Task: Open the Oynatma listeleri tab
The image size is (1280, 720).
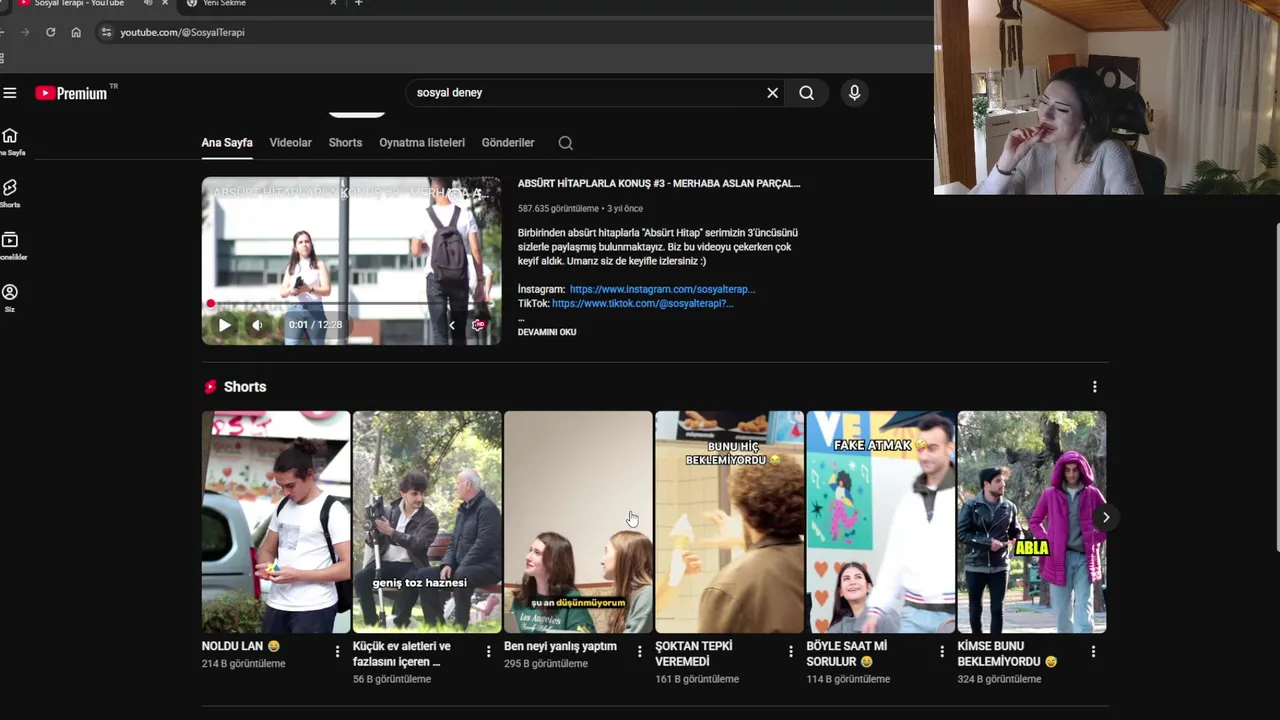Action: [x=422, y=143]
